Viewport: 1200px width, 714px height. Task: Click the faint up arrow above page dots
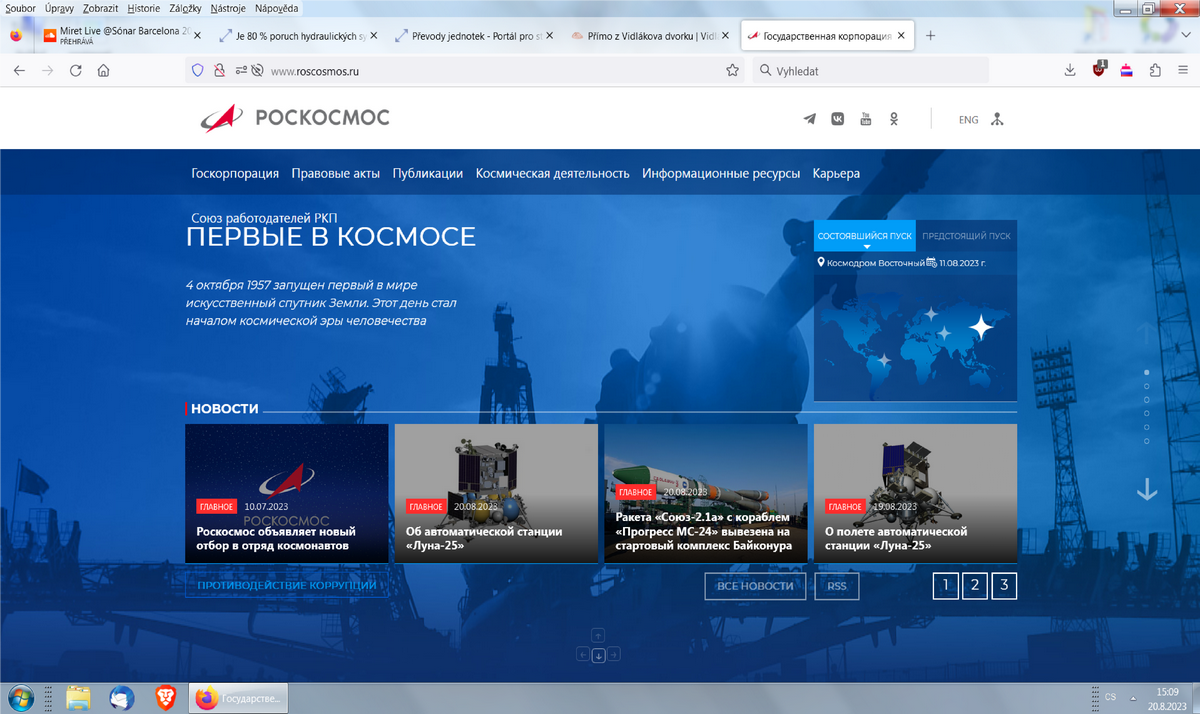[x=1147, y=334]
